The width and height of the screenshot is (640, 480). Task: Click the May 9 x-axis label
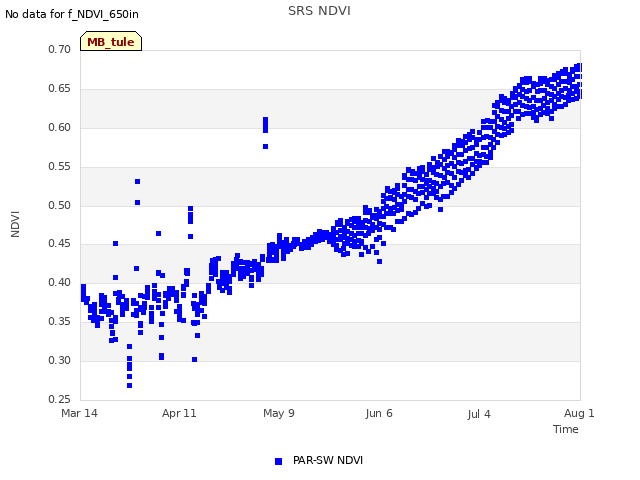click(x=279, y=413)
